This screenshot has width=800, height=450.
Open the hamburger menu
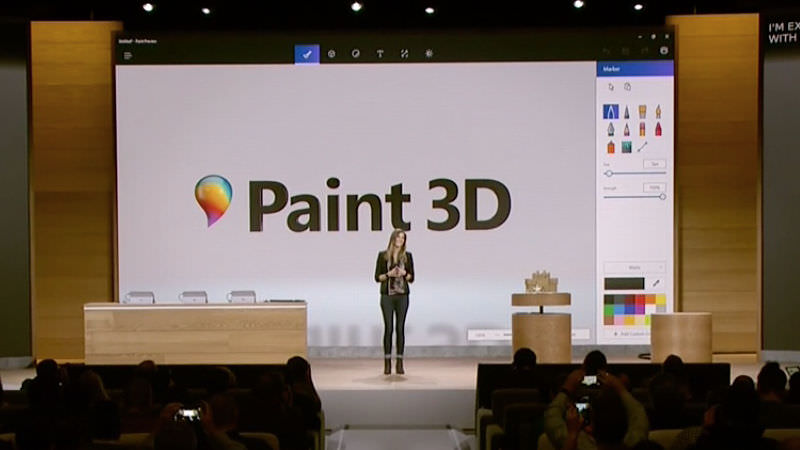[128, 55]
